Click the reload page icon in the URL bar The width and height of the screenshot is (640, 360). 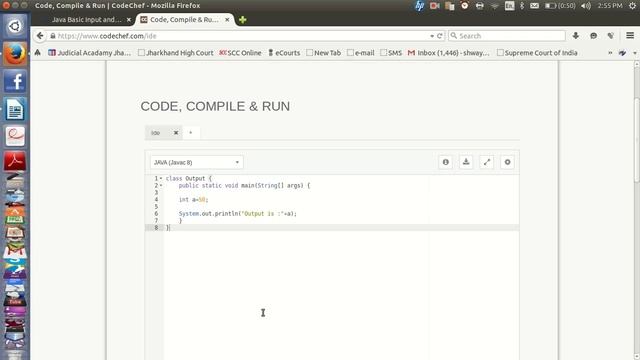440,36
